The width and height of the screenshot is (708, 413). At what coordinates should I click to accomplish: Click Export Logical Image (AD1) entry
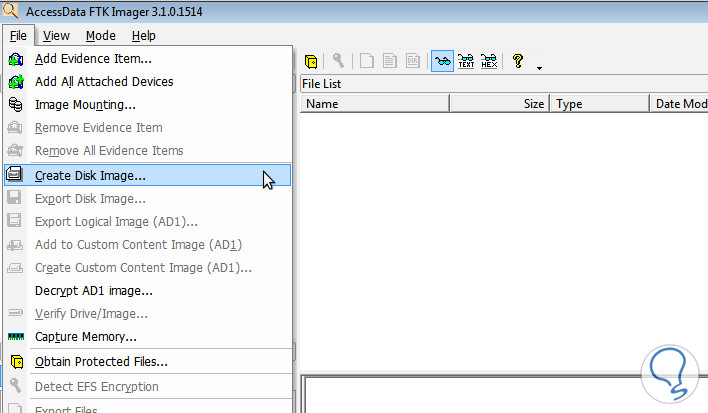[148, 222]
